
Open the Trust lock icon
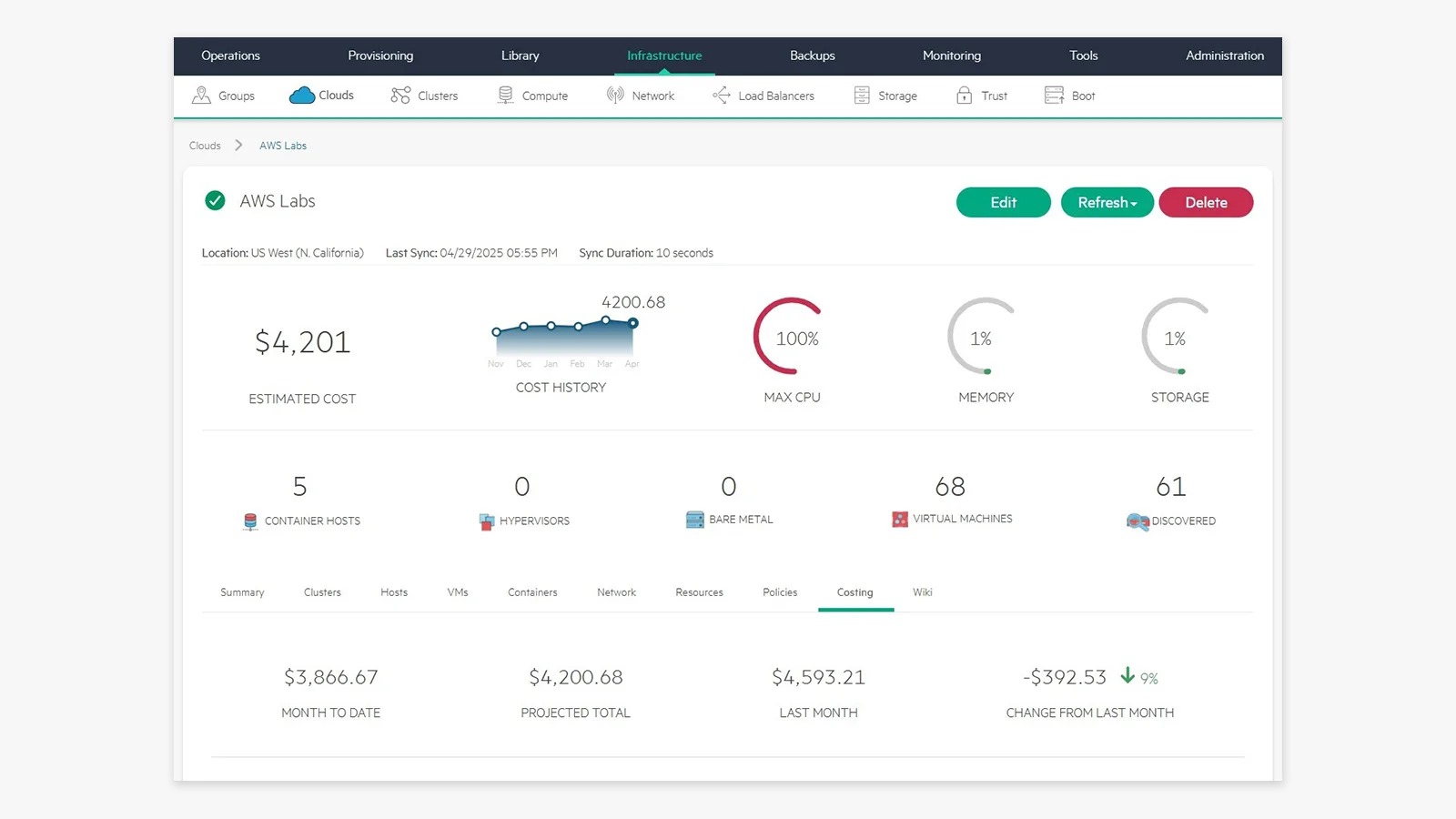click(965, 95)
